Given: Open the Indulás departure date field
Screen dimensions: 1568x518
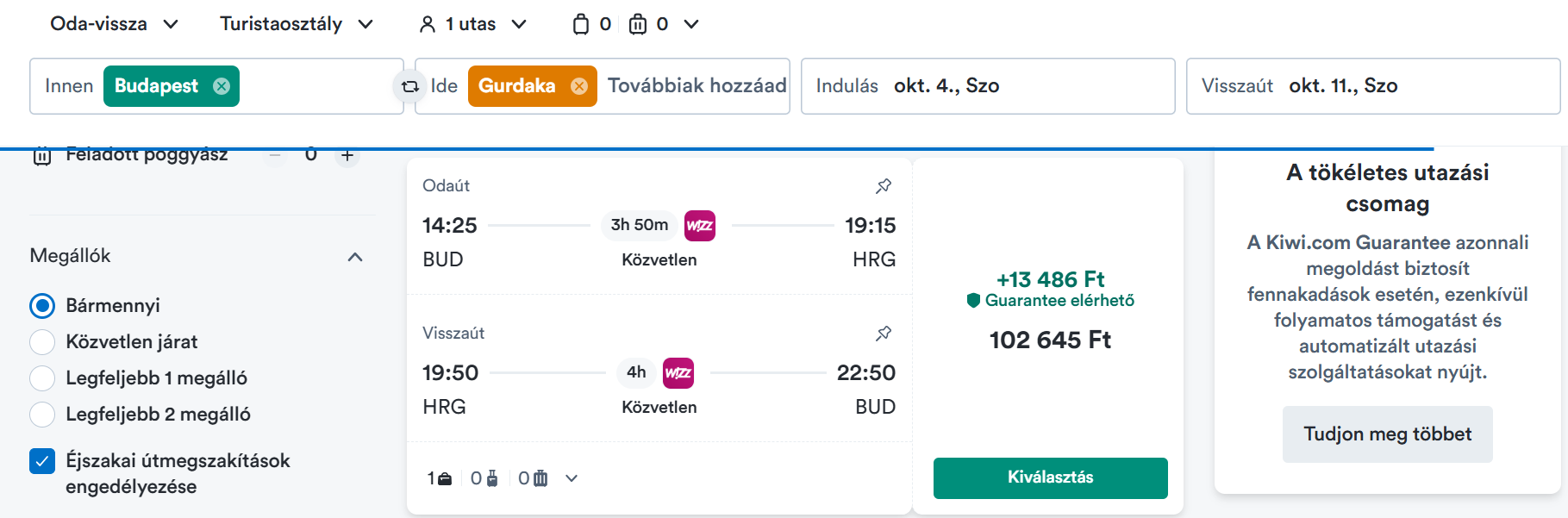Looking at the screenshot, I should click(988, 86).
